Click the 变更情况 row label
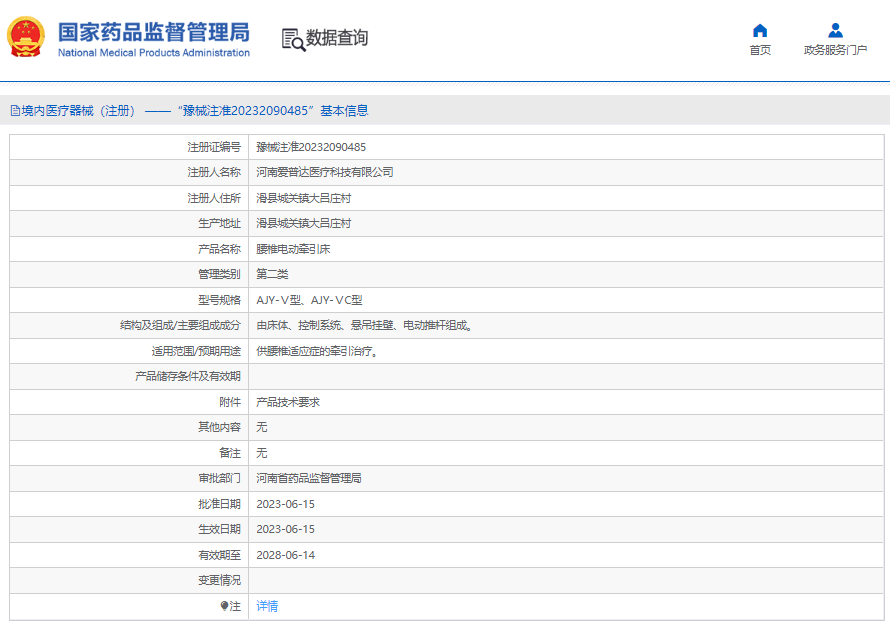This screenshot has width=890, height=626. [x=219, y=580]
